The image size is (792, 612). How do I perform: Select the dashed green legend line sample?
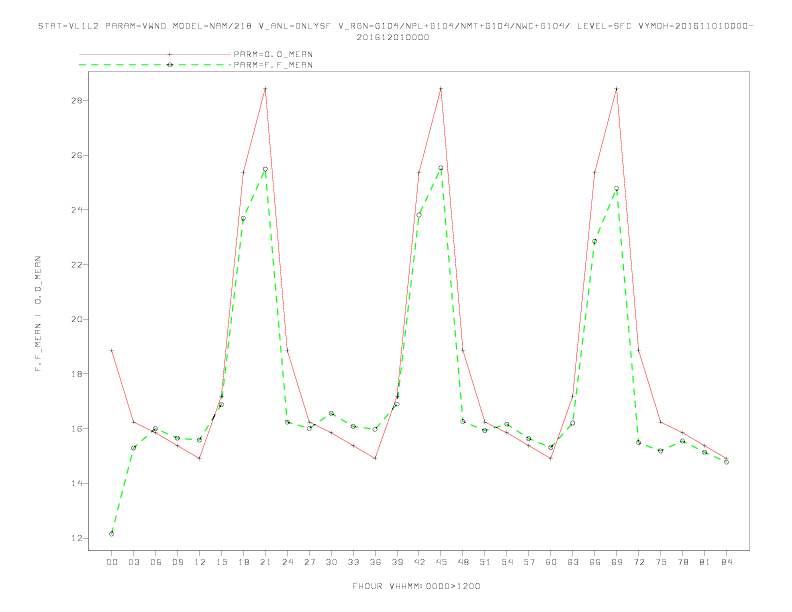(x=155, y=65)
